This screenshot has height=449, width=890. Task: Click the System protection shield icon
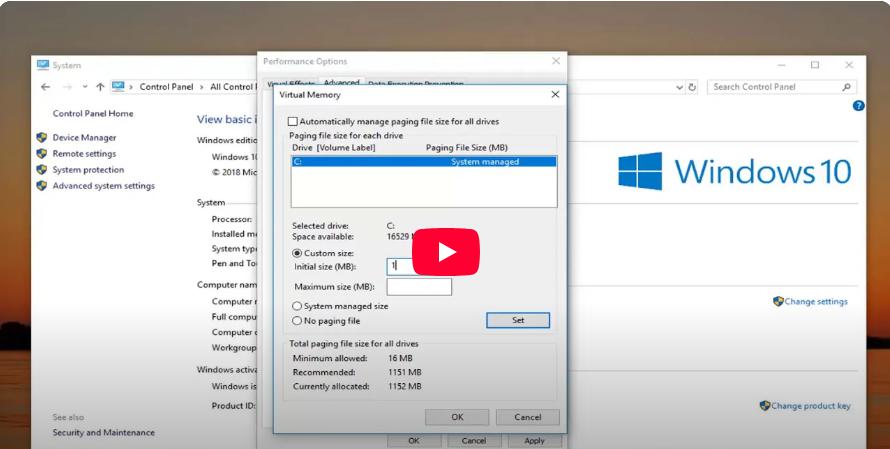point(41,169)
